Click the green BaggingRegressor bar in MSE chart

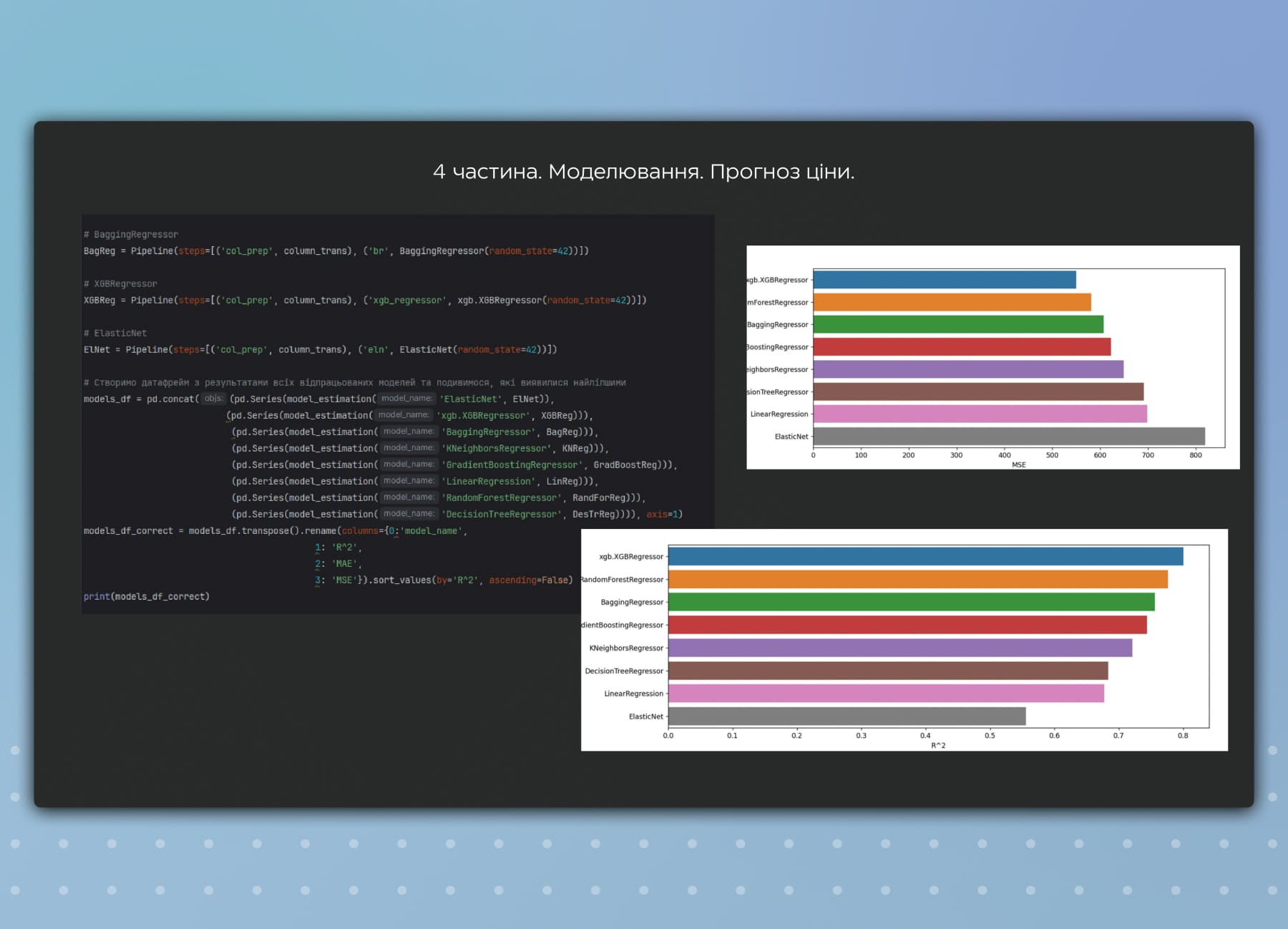click(x=958, y=325)
